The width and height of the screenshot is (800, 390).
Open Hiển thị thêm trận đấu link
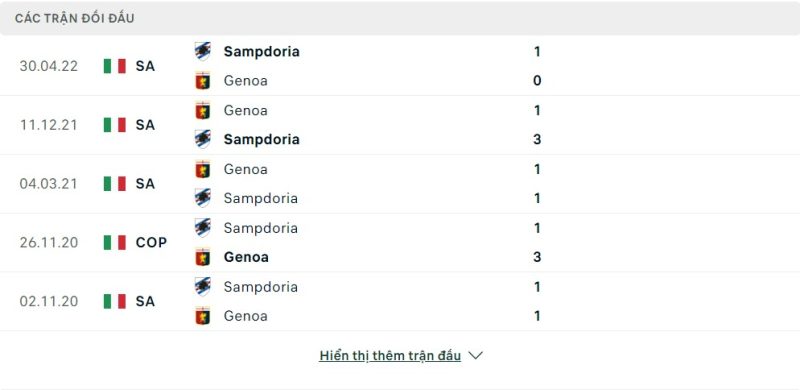pos(390,355)
